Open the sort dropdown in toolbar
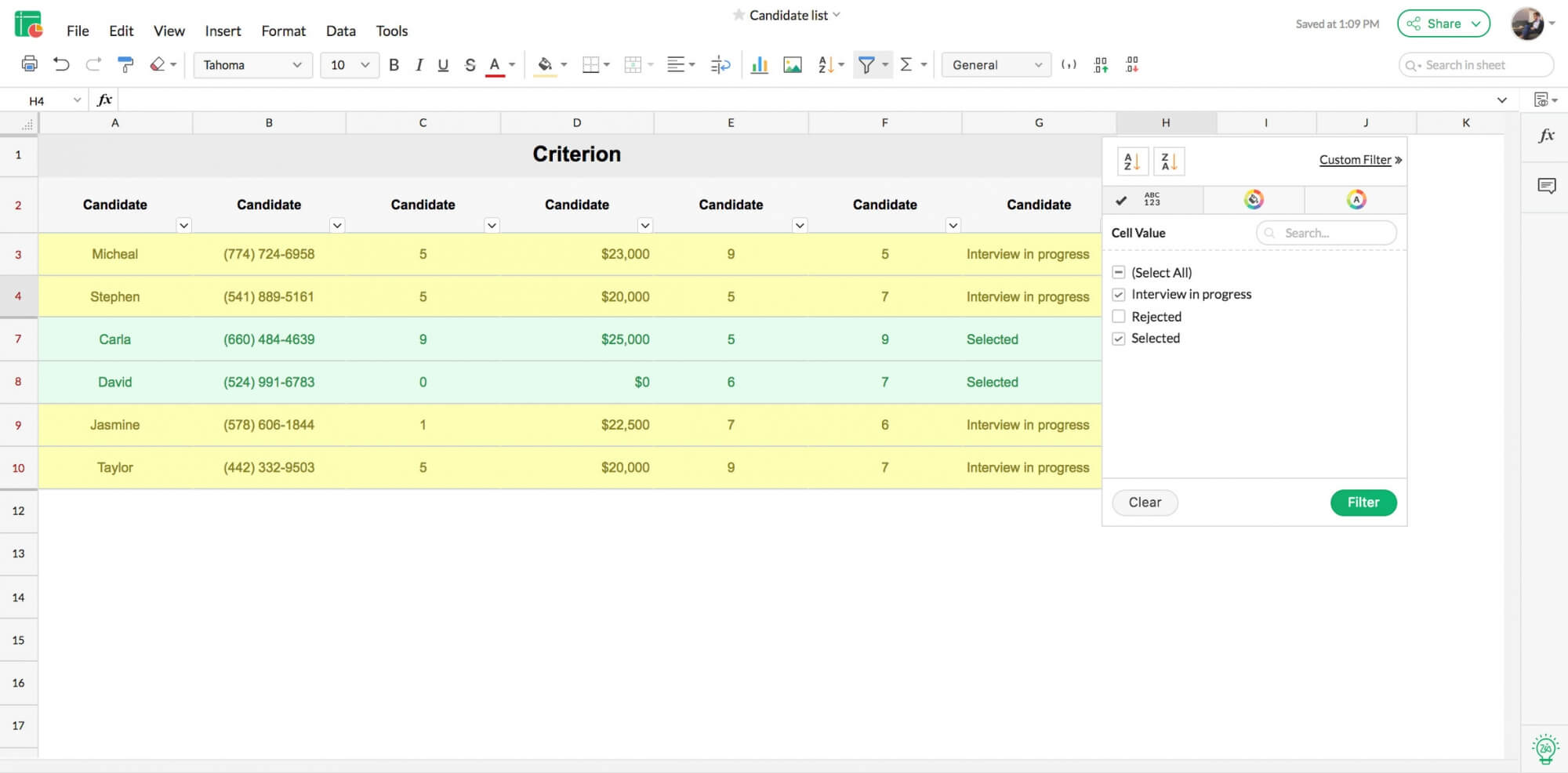 click(841, 65)
